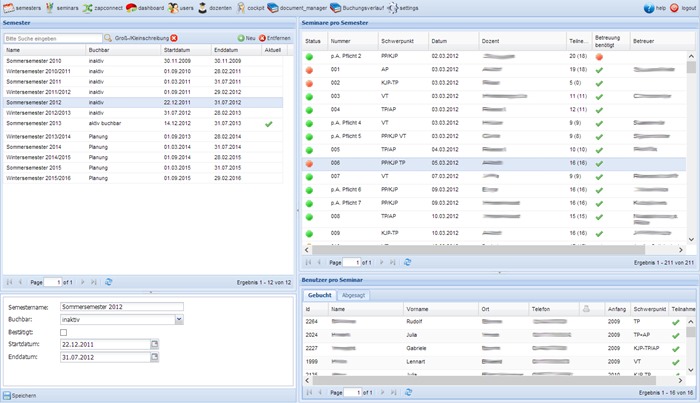This screenshot has width=700, height=403.
Task: Click the Startdatum date field
Action: (x=105, y=344)
